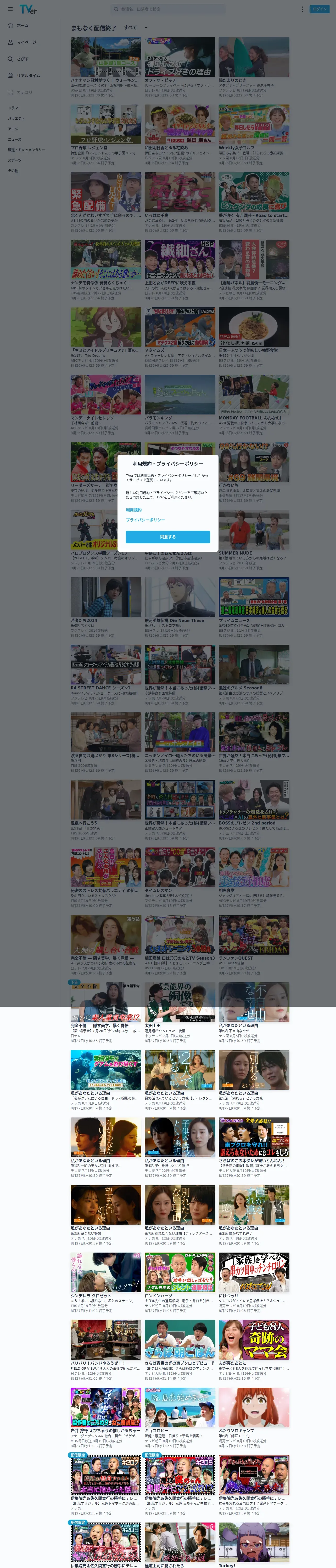Screen dimensions: 336x1568
Task: Click the 和田明日香とゆる宅飲み title text
Action: [166, 148]
